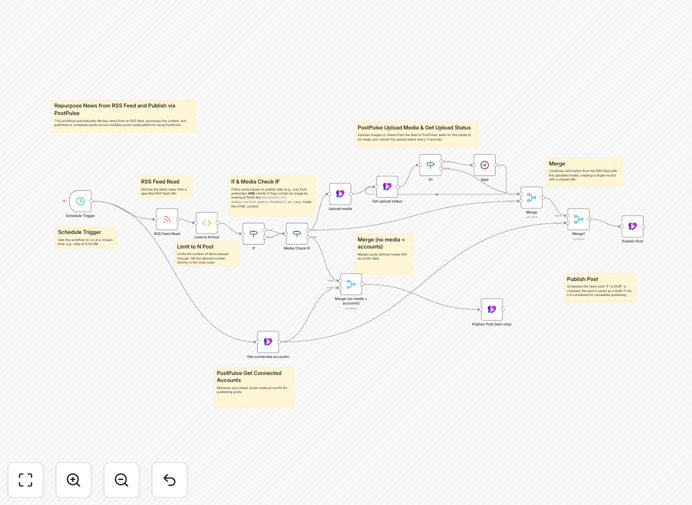
Task: Select the Publish Post node
Action: [x=632, y=226]
